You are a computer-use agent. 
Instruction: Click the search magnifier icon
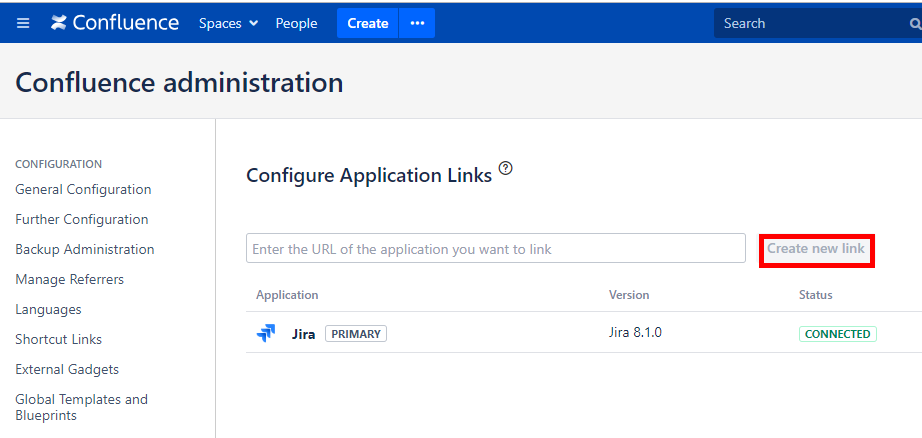pyautogui.click(x=914, y=24)
